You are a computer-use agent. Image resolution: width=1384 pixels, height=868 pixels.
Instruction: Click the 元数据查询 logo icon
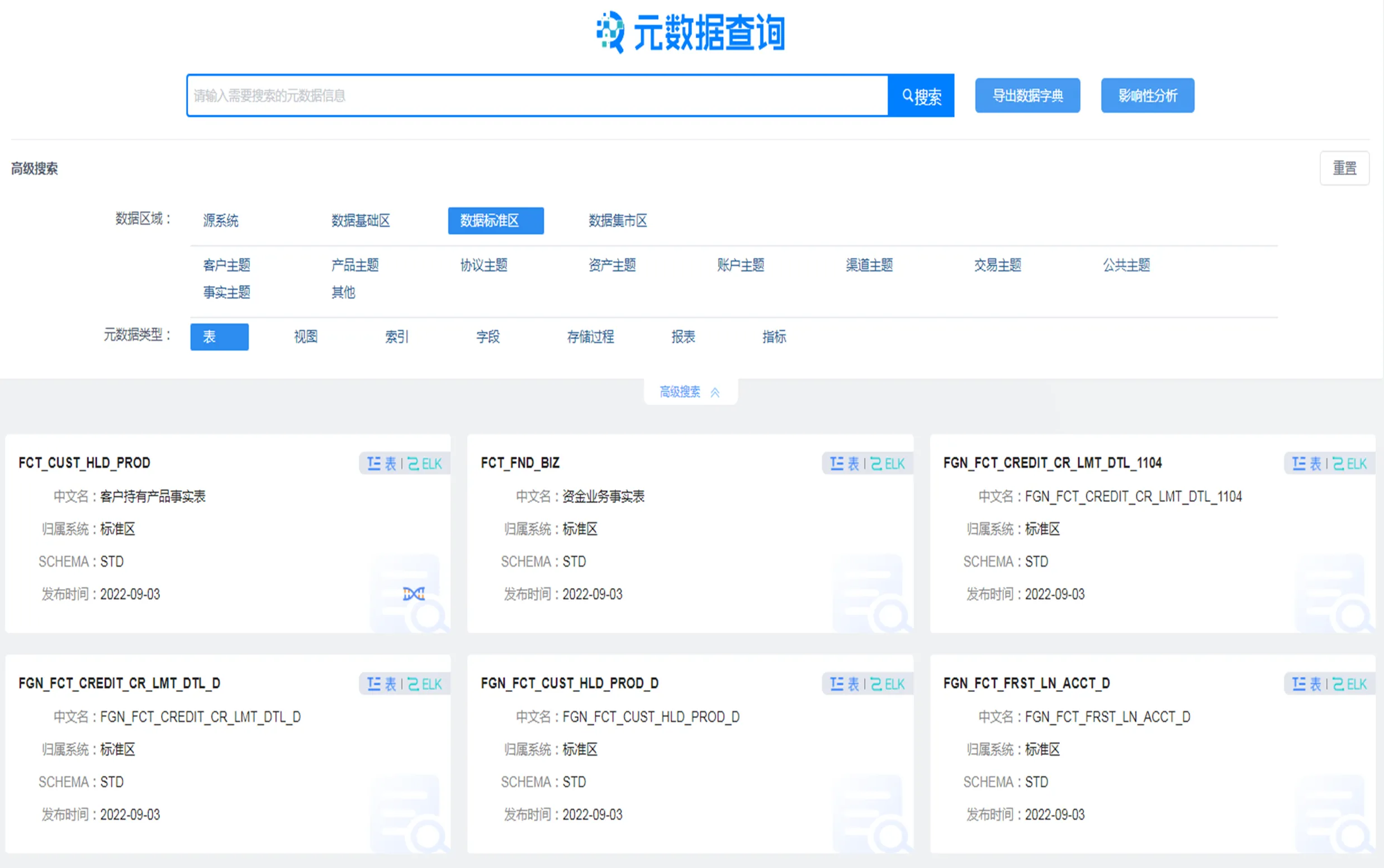coord(610,32)
